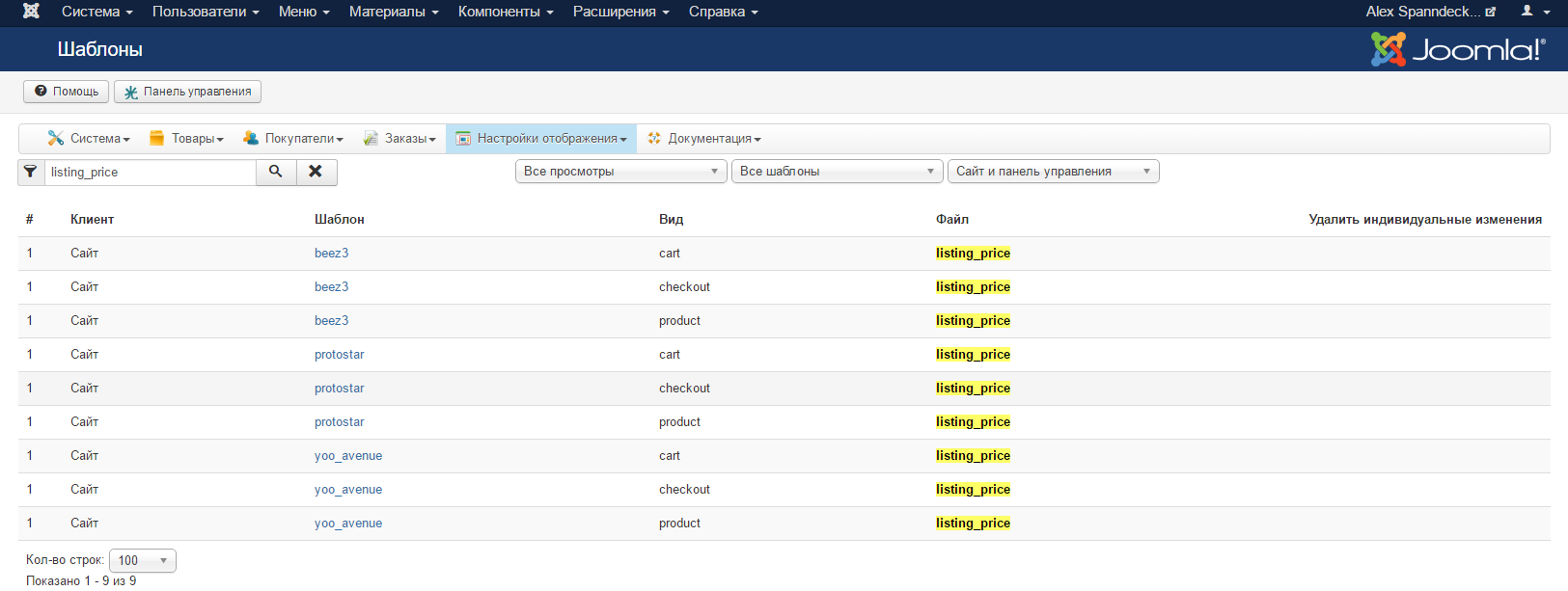1568x591 pixels.
Task: Expand the Все шаблоны dropdown
Action: tap(837, 172)
